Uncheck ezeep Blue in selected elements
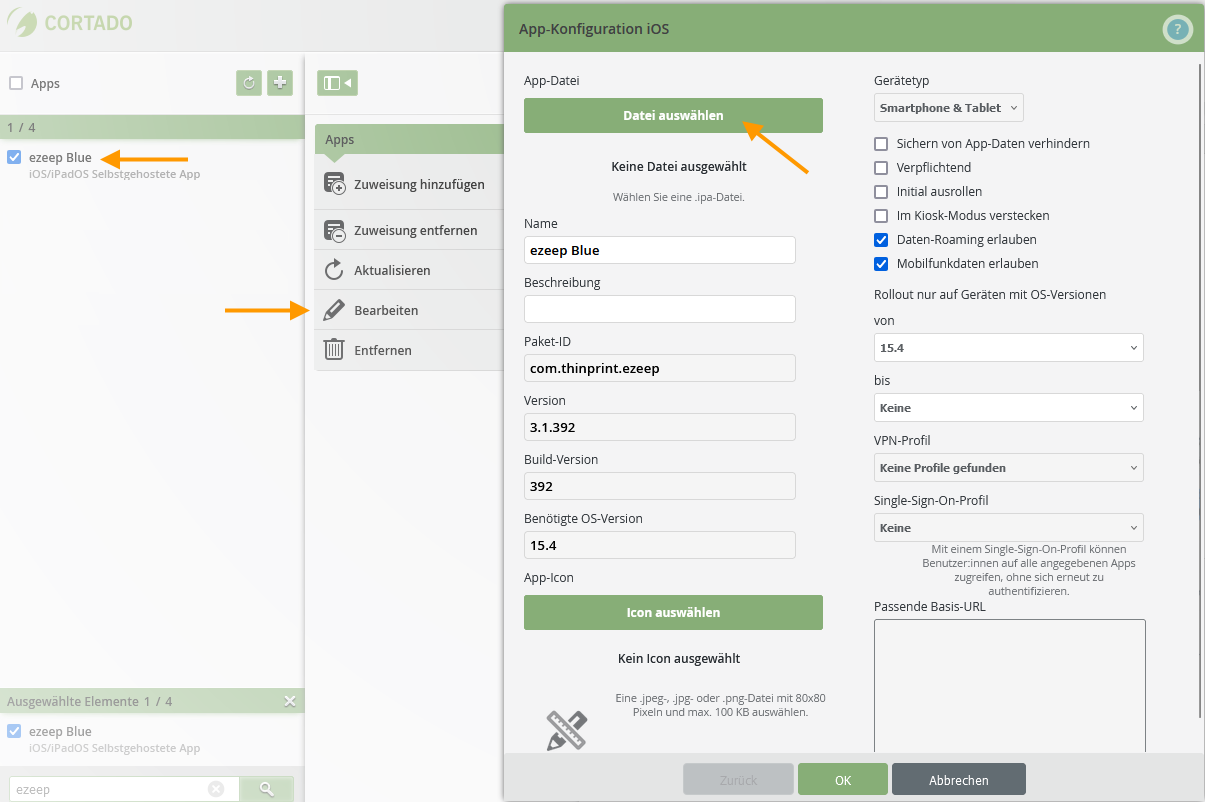This screenshot has height=802, width=1205. point(14,731)
